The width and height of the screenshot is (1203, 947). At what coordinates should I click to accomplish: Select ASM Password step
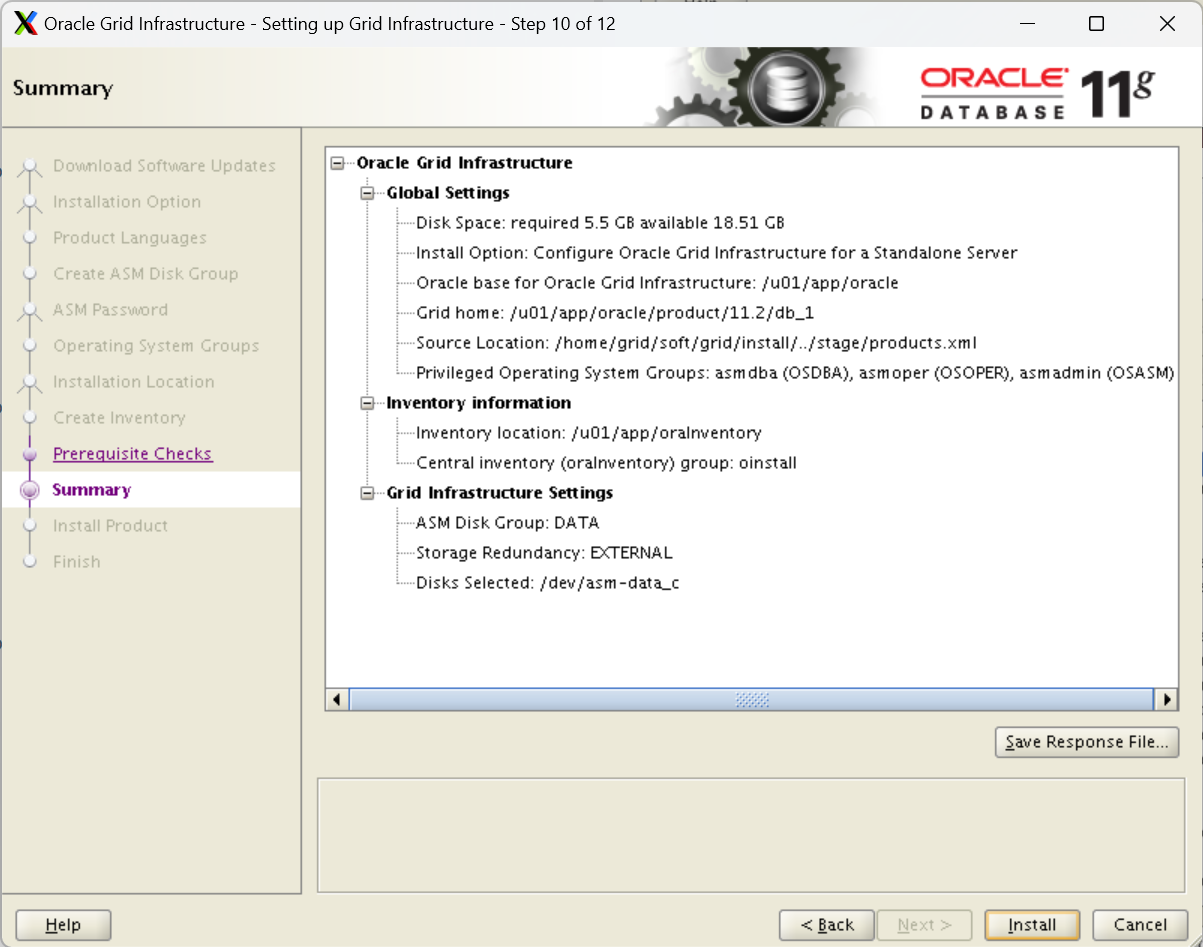[x=110, y=310]
